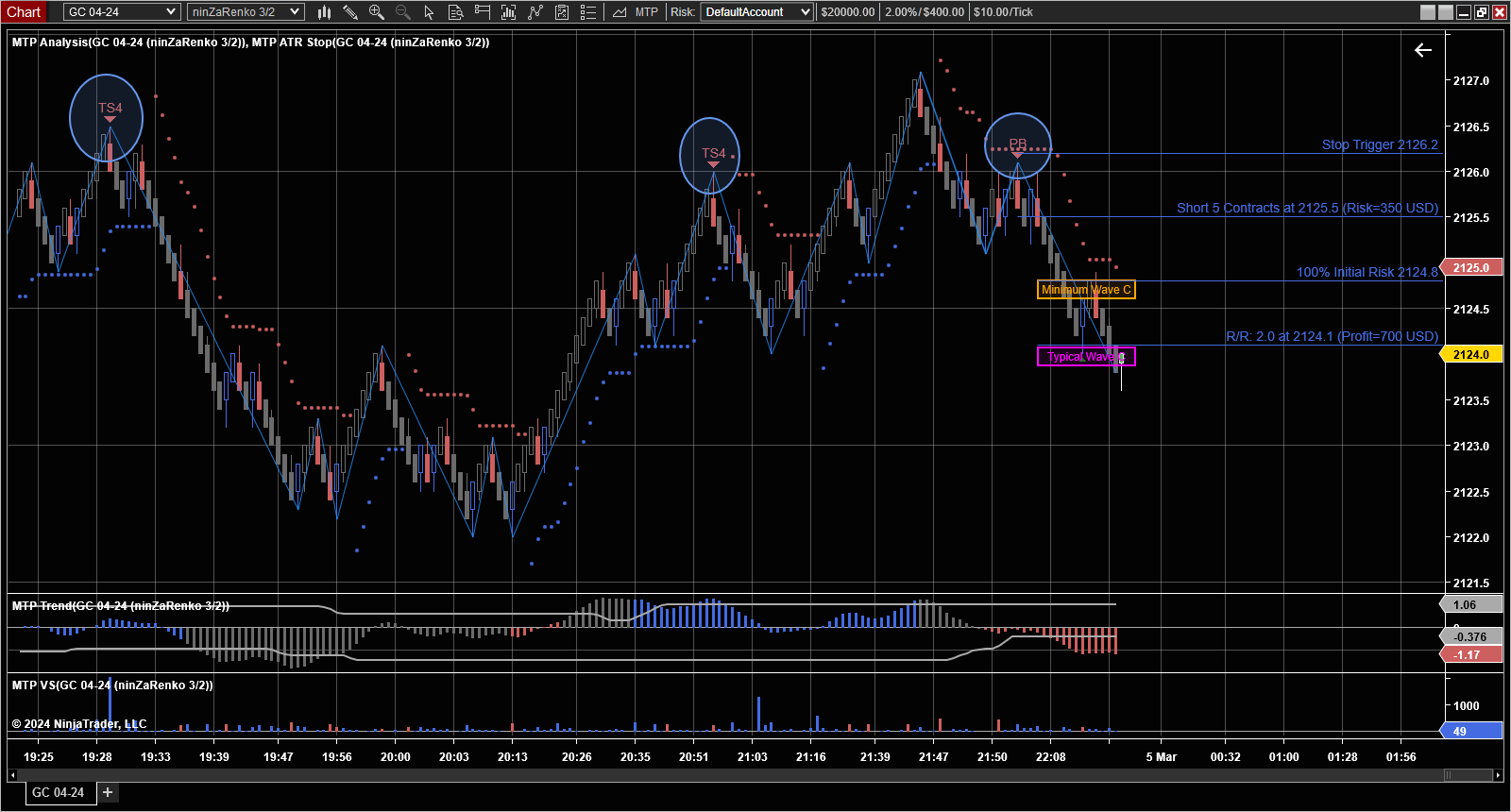Click the zoom out magnifier icon
This screenshot has width=1511, height=812.
403,12
